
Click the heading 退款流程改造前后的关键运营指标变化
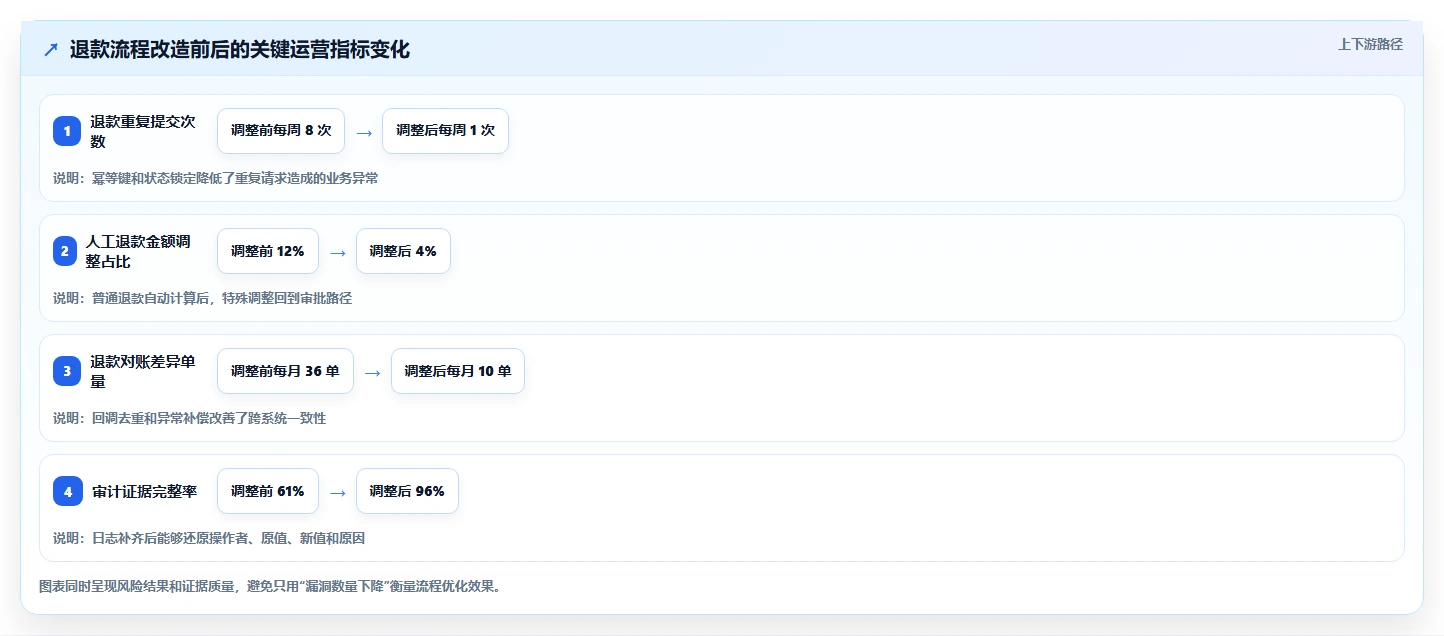tap(240, 50)
